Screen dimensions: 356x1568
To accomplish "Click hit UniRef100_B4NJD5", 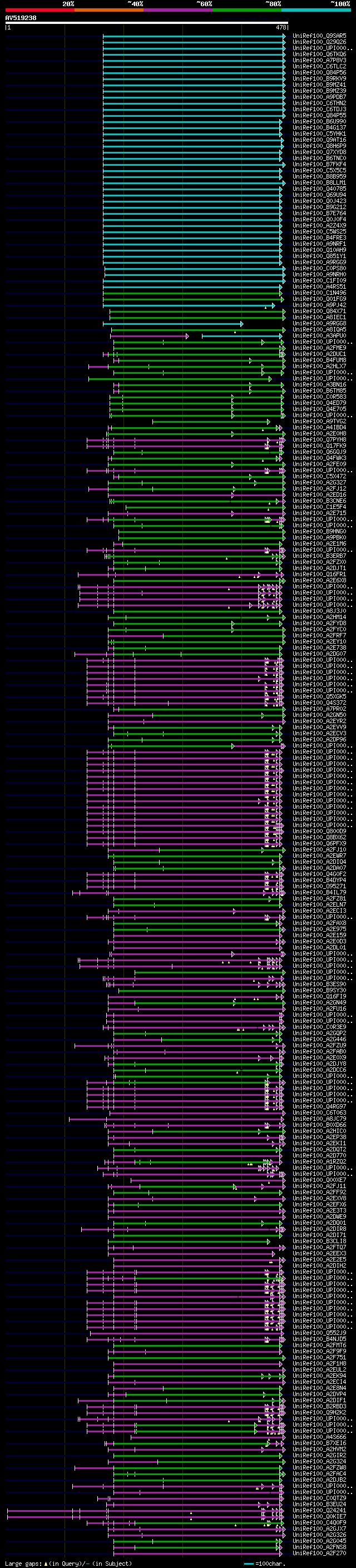I will pos(319,1339).
